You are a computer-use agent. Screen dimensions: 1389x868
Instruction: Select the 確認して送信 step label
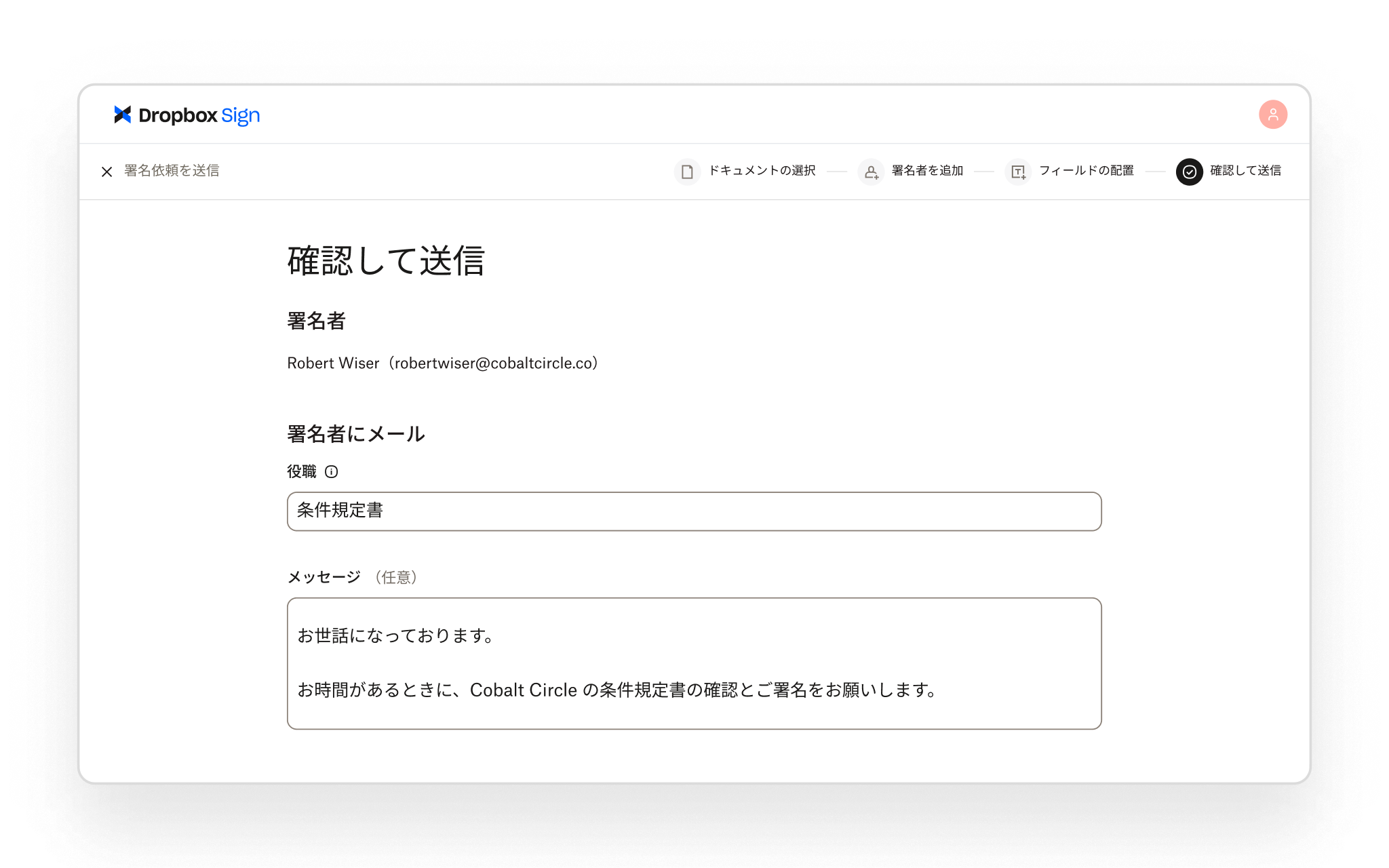coord(1245,171)
